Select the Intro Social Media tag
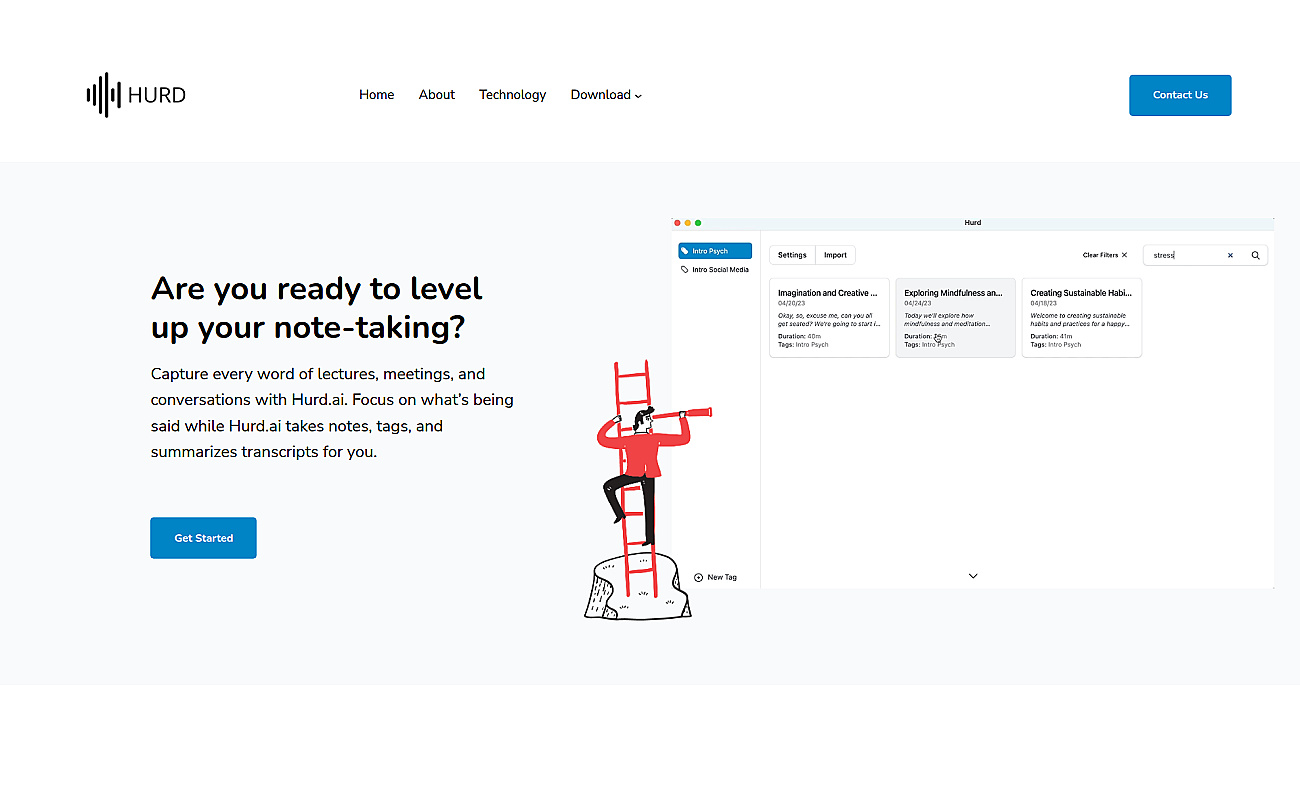Viewport: 1300px width, 788px height. (x=714, y=270)
